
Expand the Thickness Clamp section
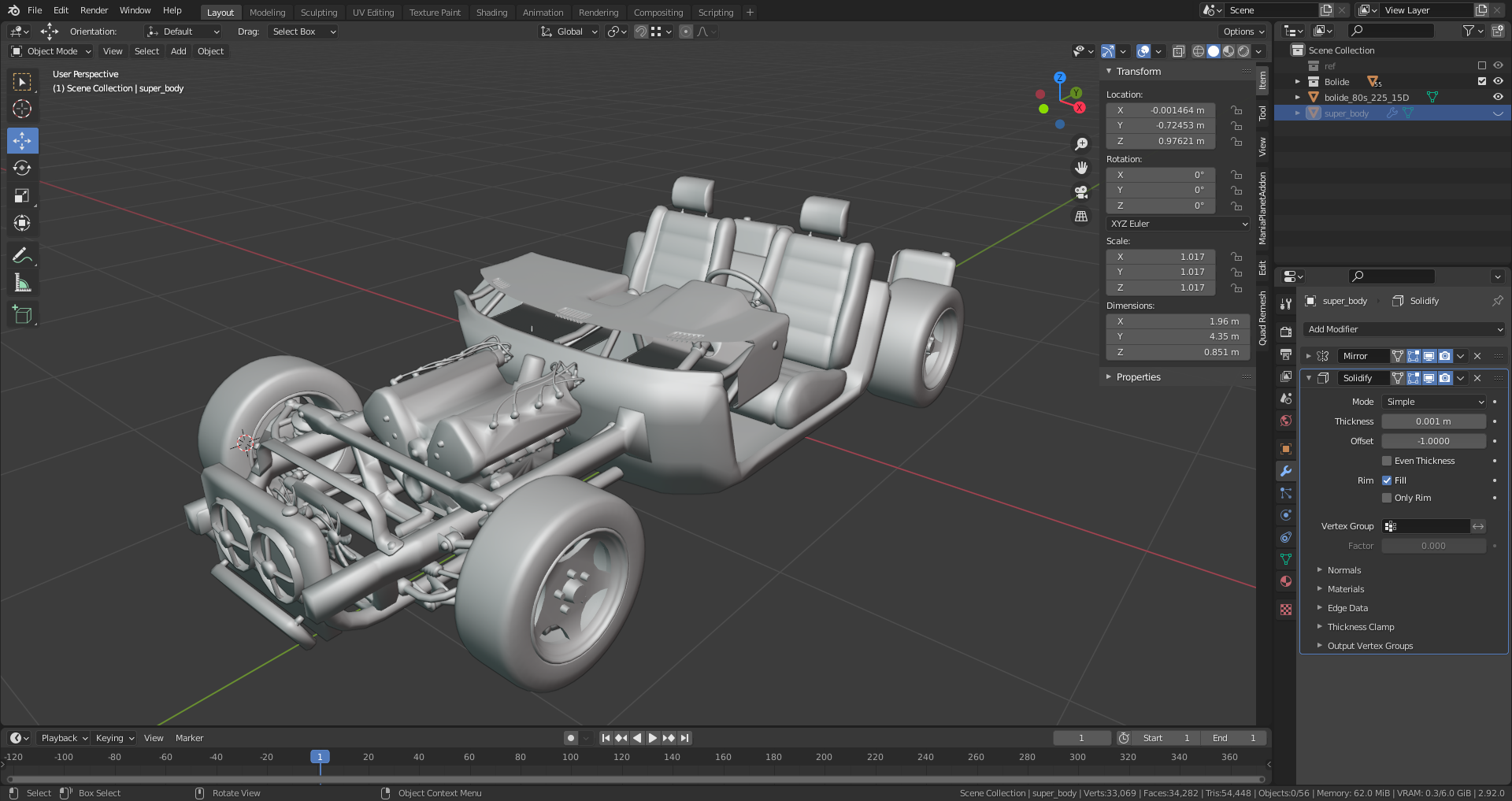1360,627
